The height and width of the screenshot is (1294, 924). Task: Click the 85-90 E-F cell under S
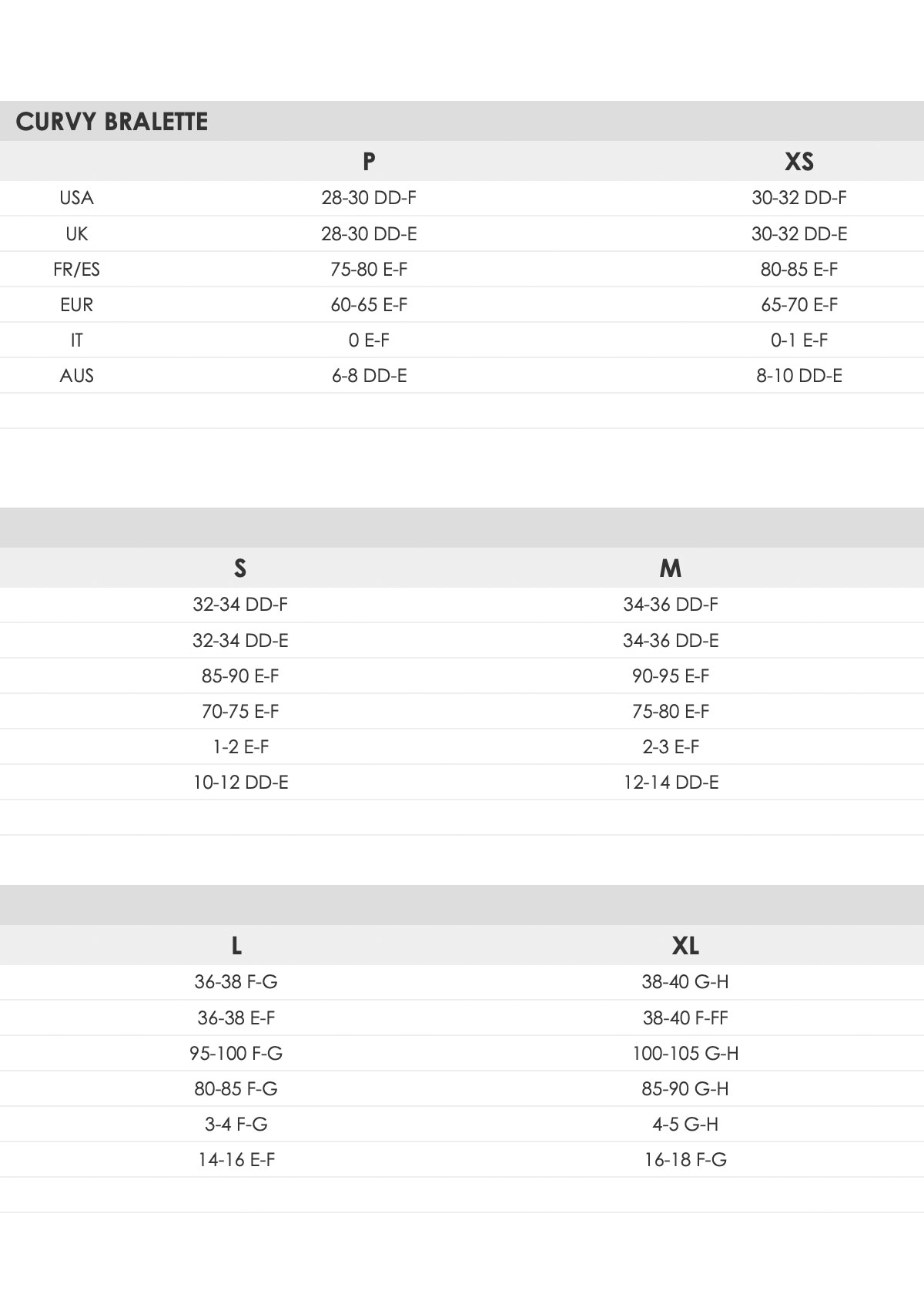pos(240,676)
